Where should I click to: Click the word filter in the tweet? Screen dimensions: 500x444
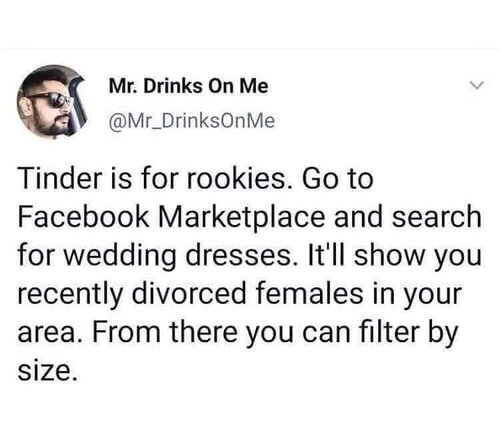[x=390, y=332]
